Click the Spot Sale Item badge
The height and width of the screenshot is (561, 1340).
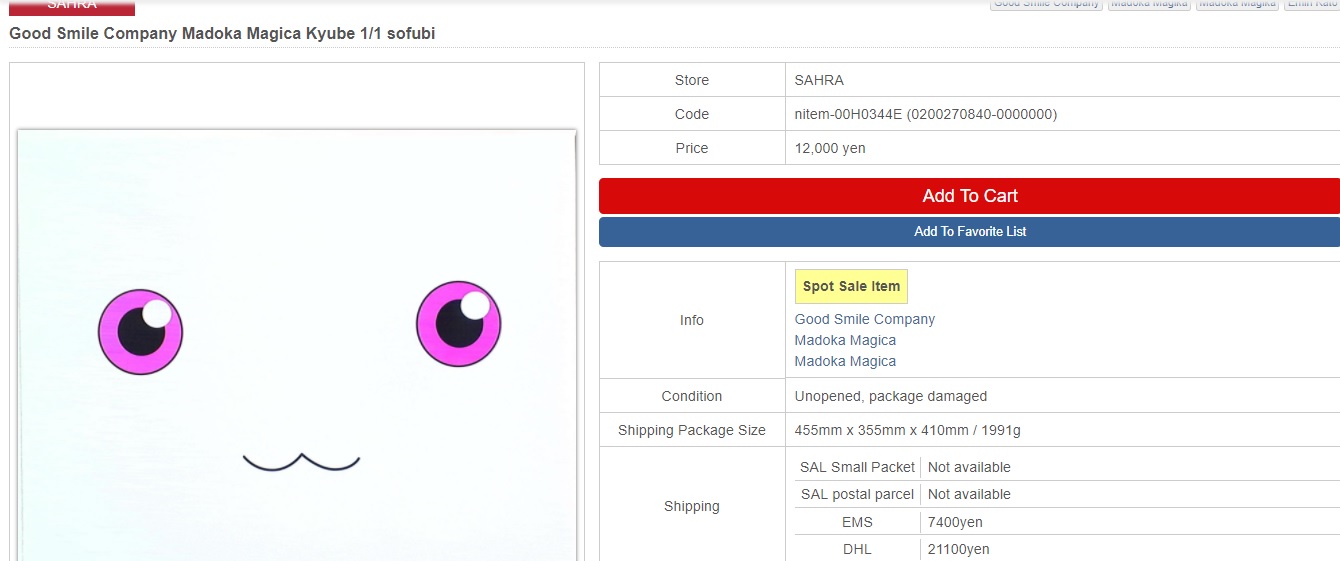(x=851, y=286)
